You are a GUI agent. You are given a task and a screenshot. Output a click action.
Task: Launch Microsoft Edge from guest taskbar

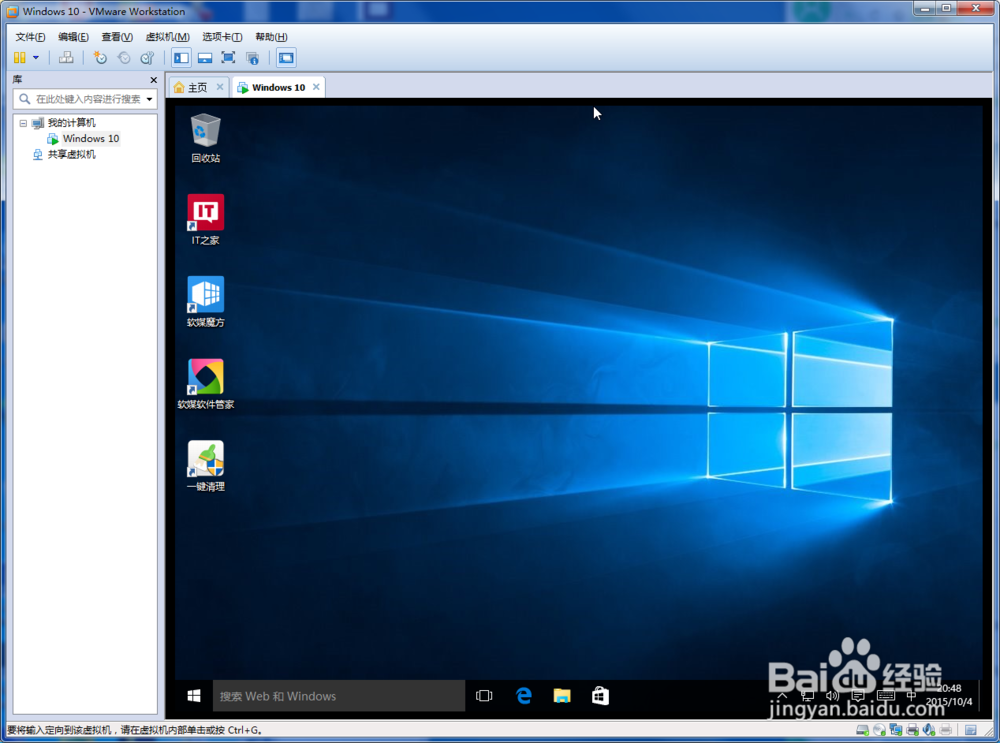tap(524, 696)
